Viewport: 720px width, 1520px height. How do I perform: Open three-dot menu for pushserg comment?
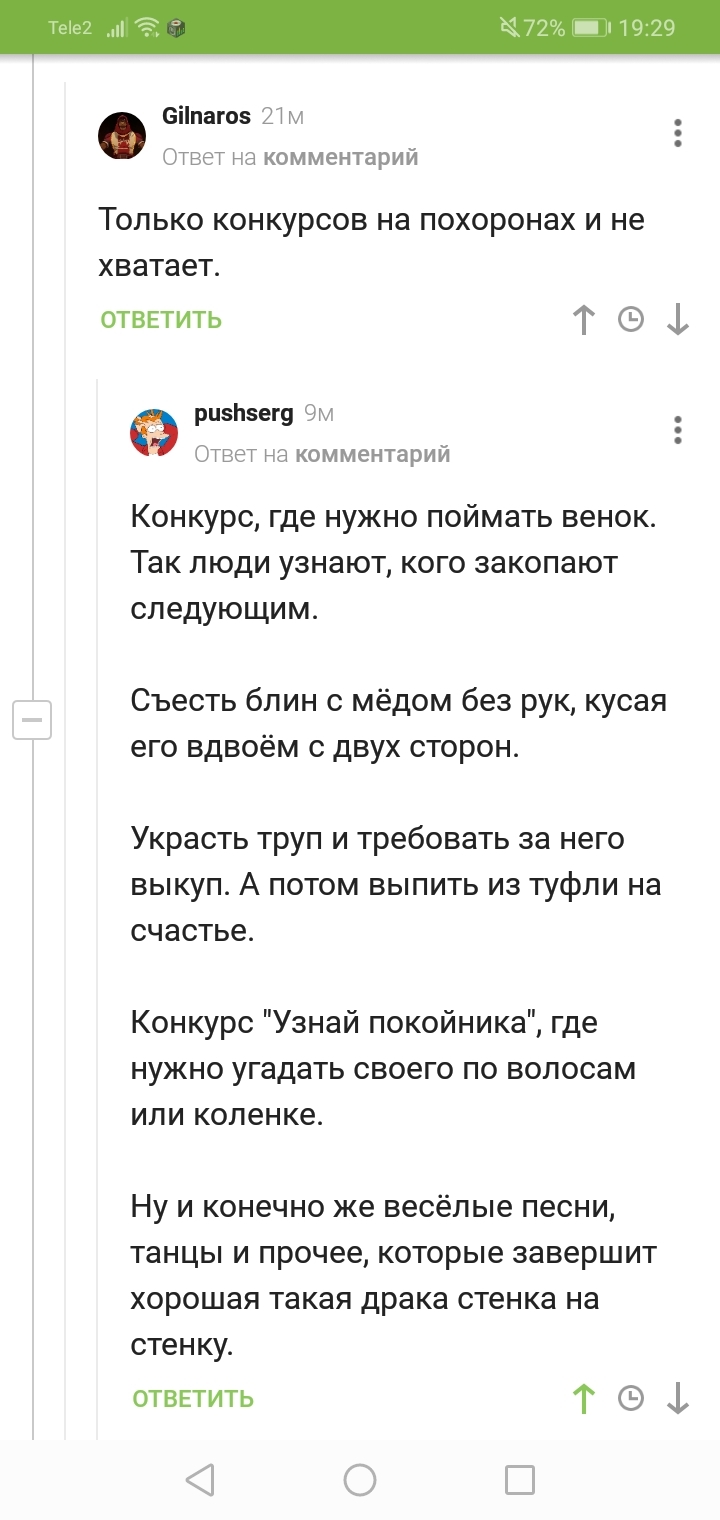[678, 430]
